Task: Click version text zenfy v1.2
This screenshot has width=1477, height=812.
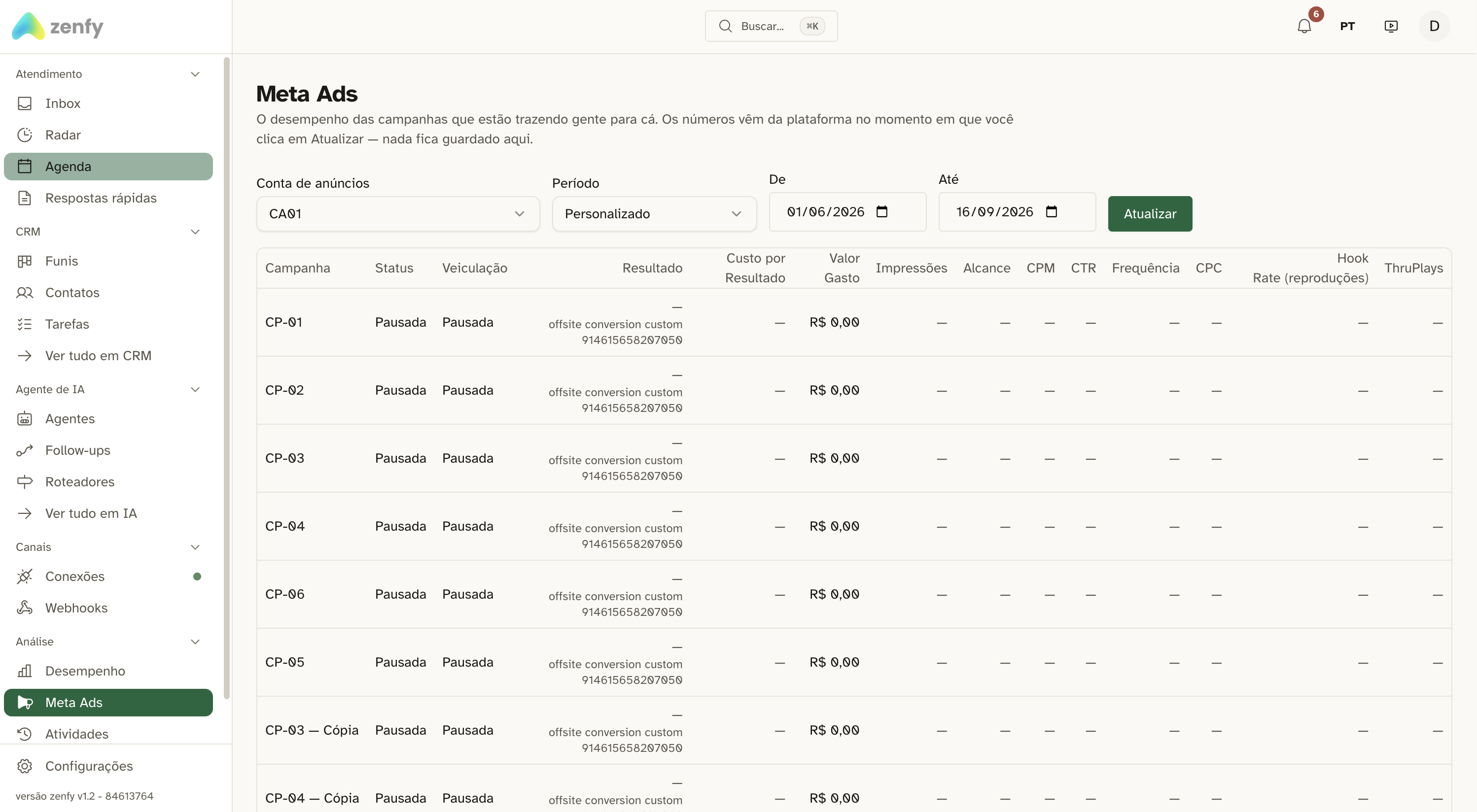Action: (84, 796)
